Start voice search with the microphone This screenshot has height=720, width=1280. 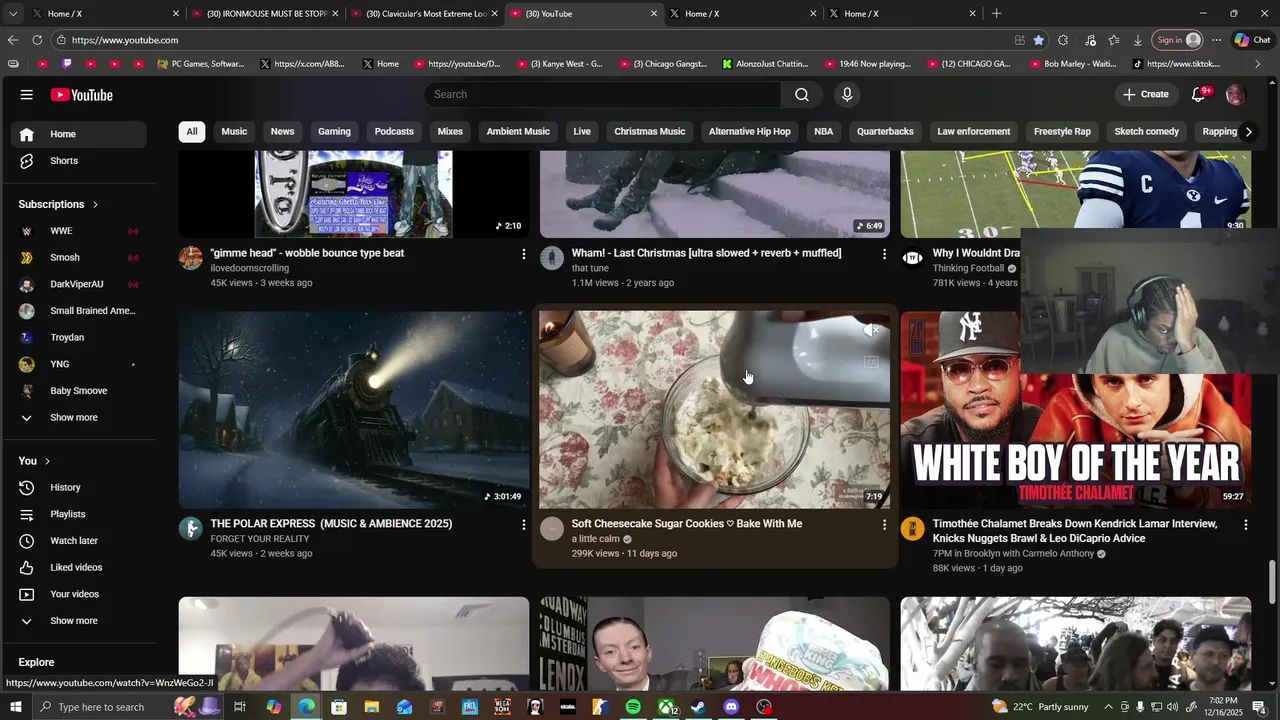(847, 94)
